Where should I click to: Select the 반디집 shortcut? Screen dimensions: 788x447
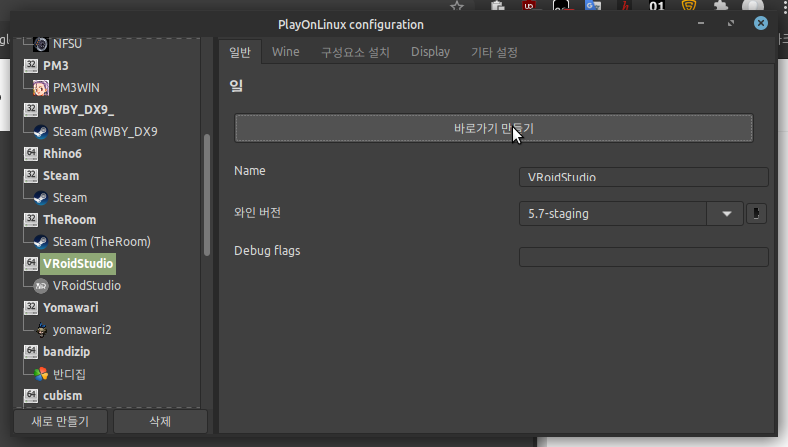[69, 374]
